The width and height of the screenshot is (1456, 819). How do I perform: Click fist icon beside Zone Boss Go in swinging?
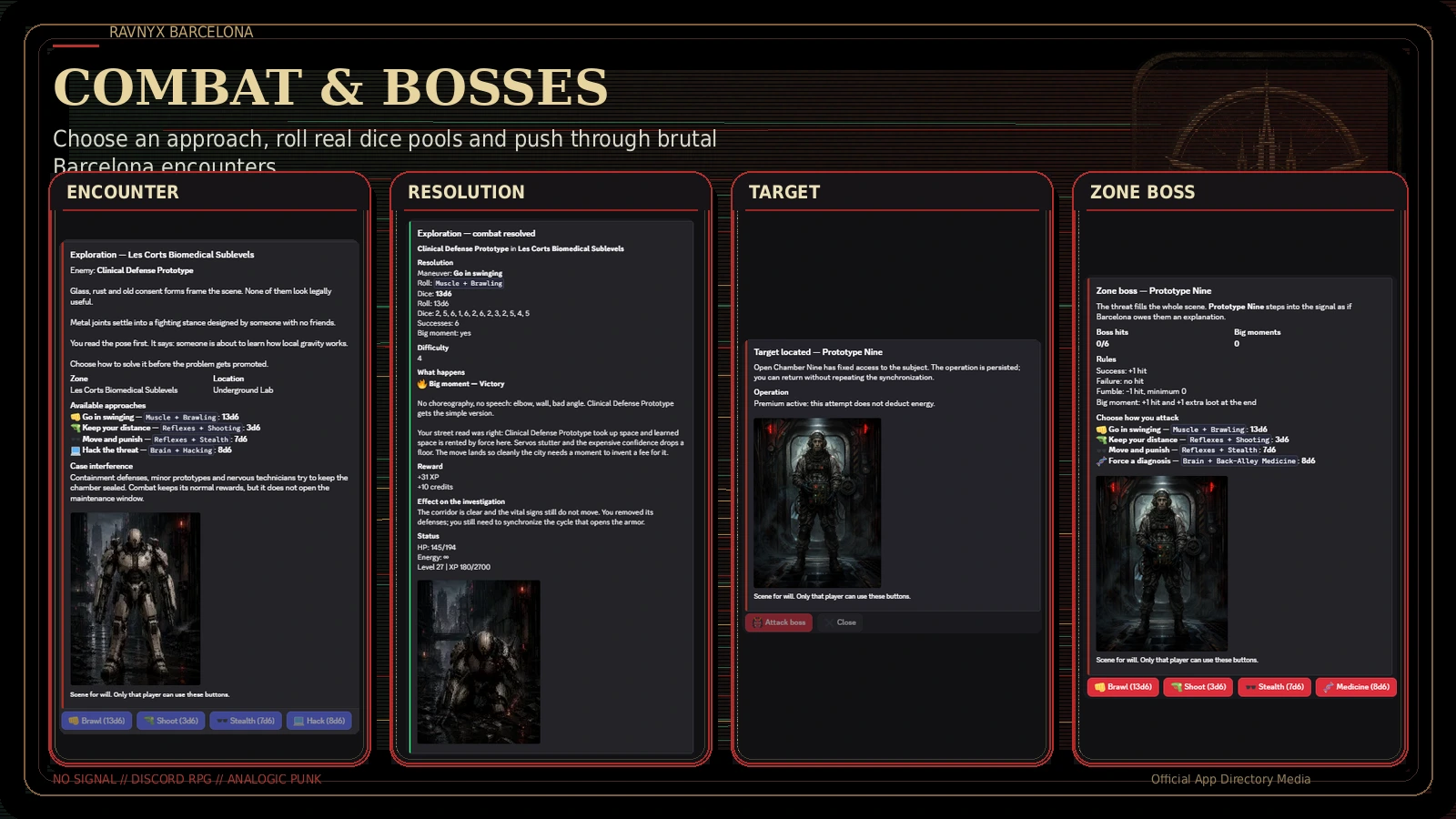pos(1101,430)
